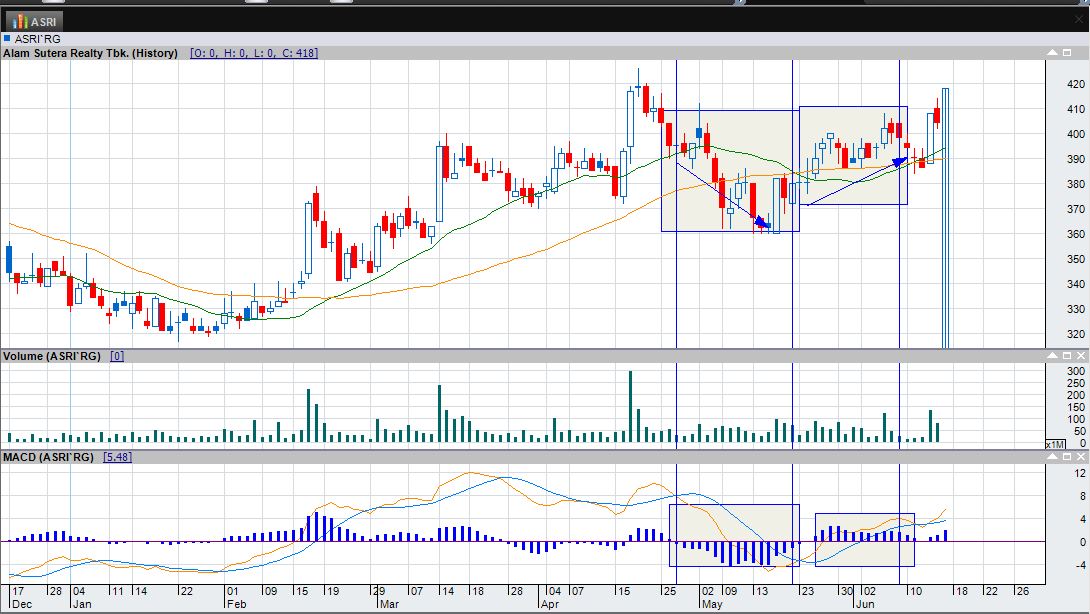
Task: Click the x1M volume scale box
Action: pos(1055,444)
